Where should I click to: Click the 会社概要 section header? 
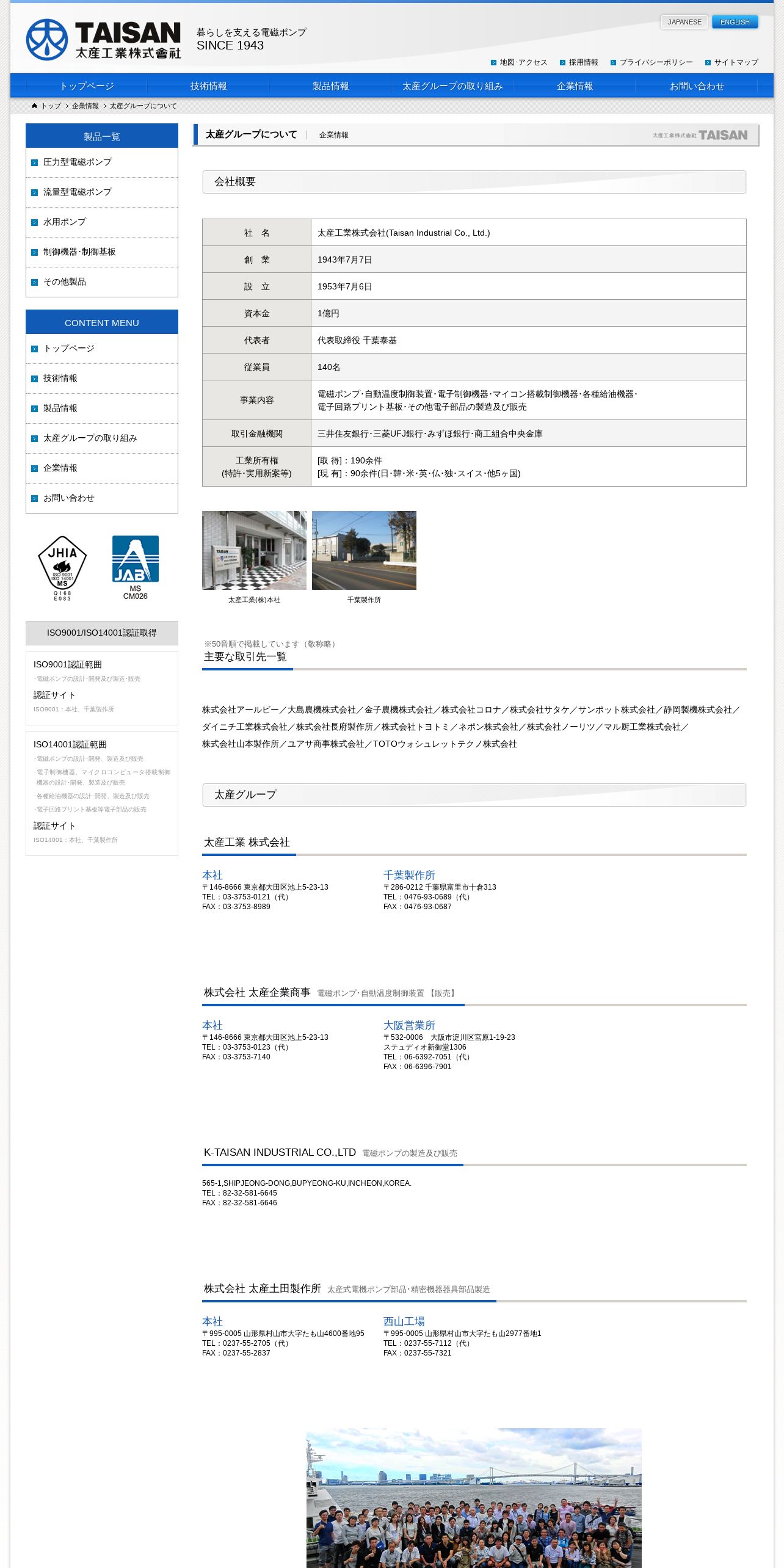(x=474, y=182)
